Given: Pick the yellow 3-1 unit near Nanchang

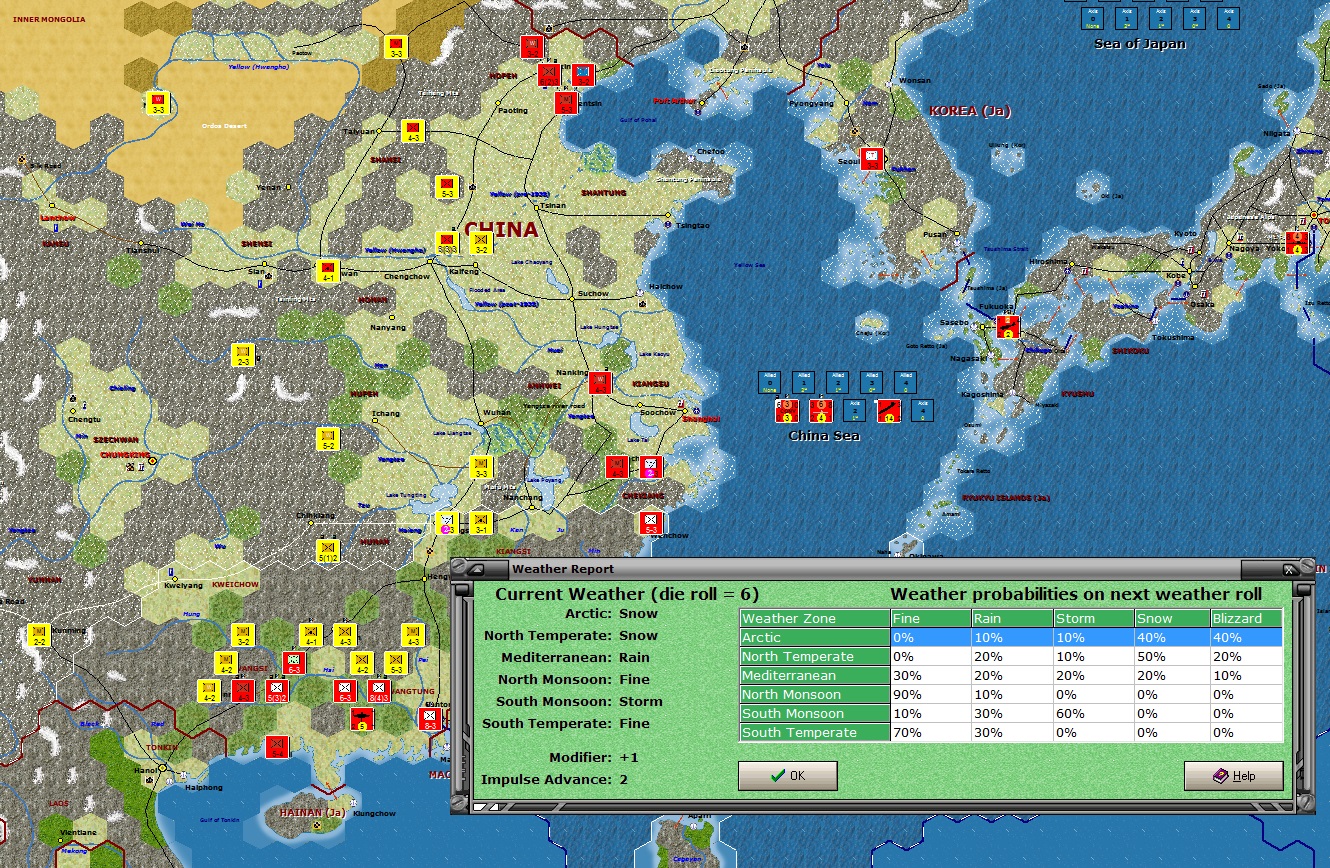Looking at the screenshot, I should click(x=481, y=523).
